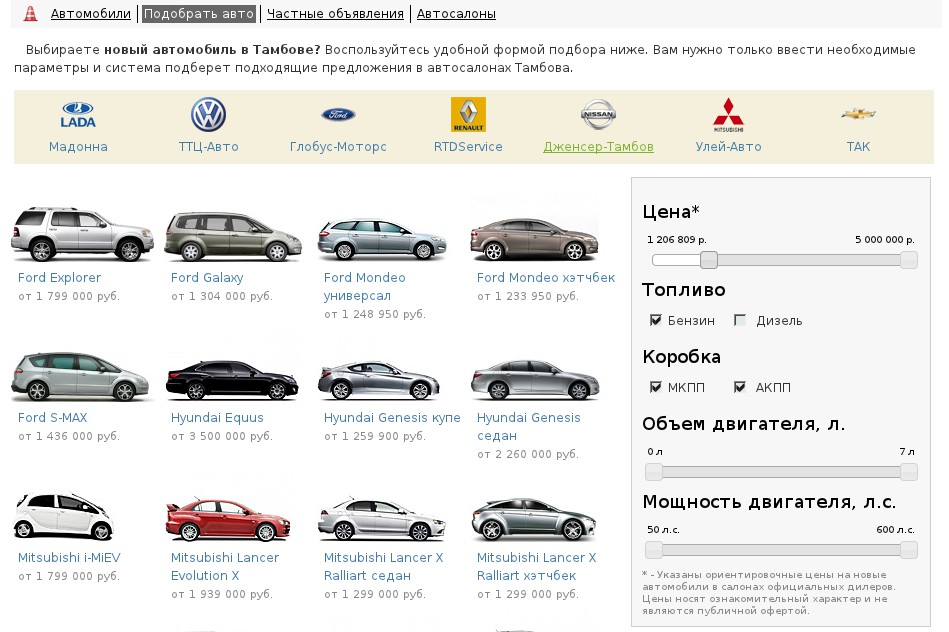Click the Hyundai Genesis купе image
949x632 pixels.
click(379, 381)
